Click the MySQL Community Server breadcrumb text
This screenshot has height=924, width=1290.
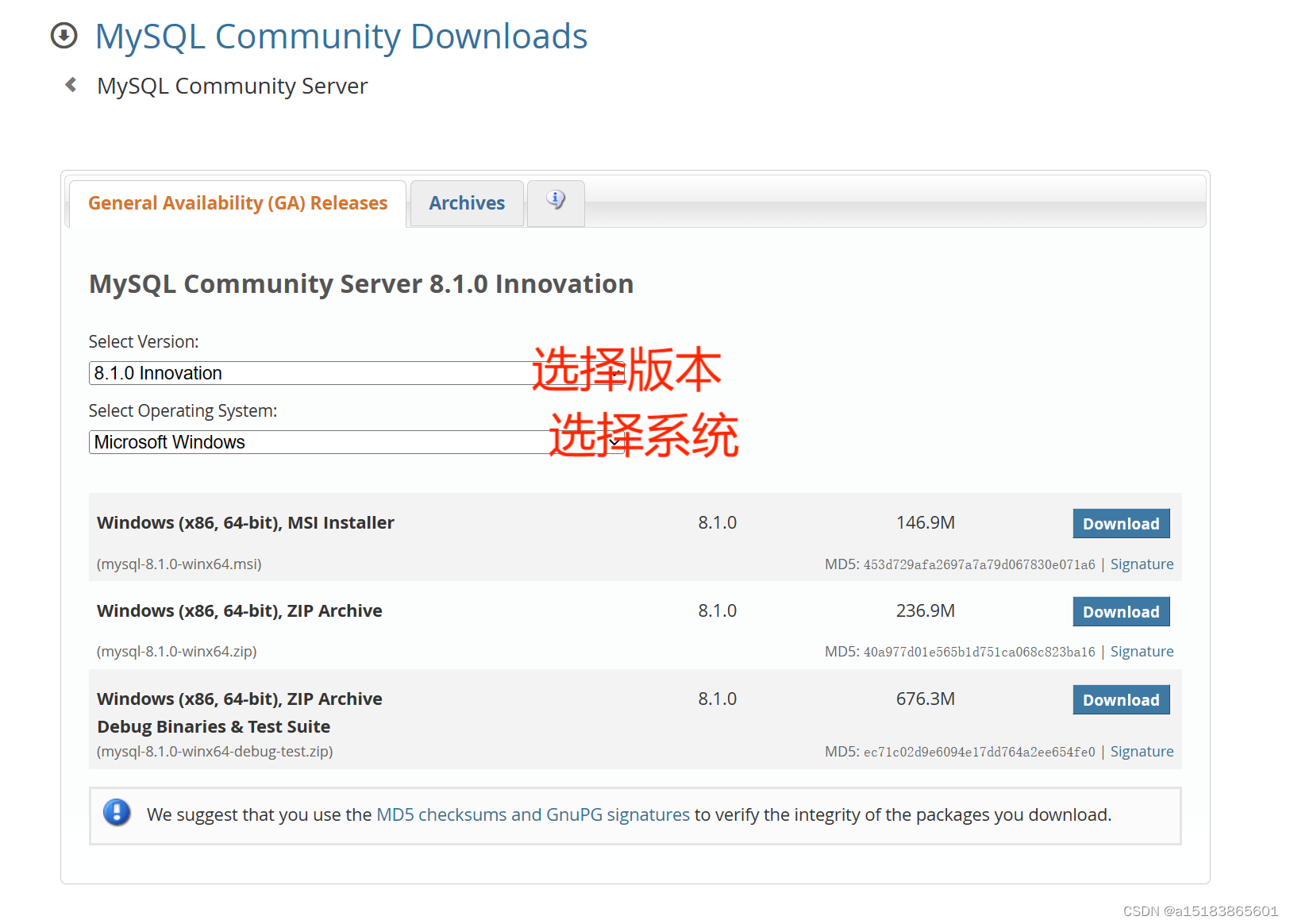tap(232, 86)
